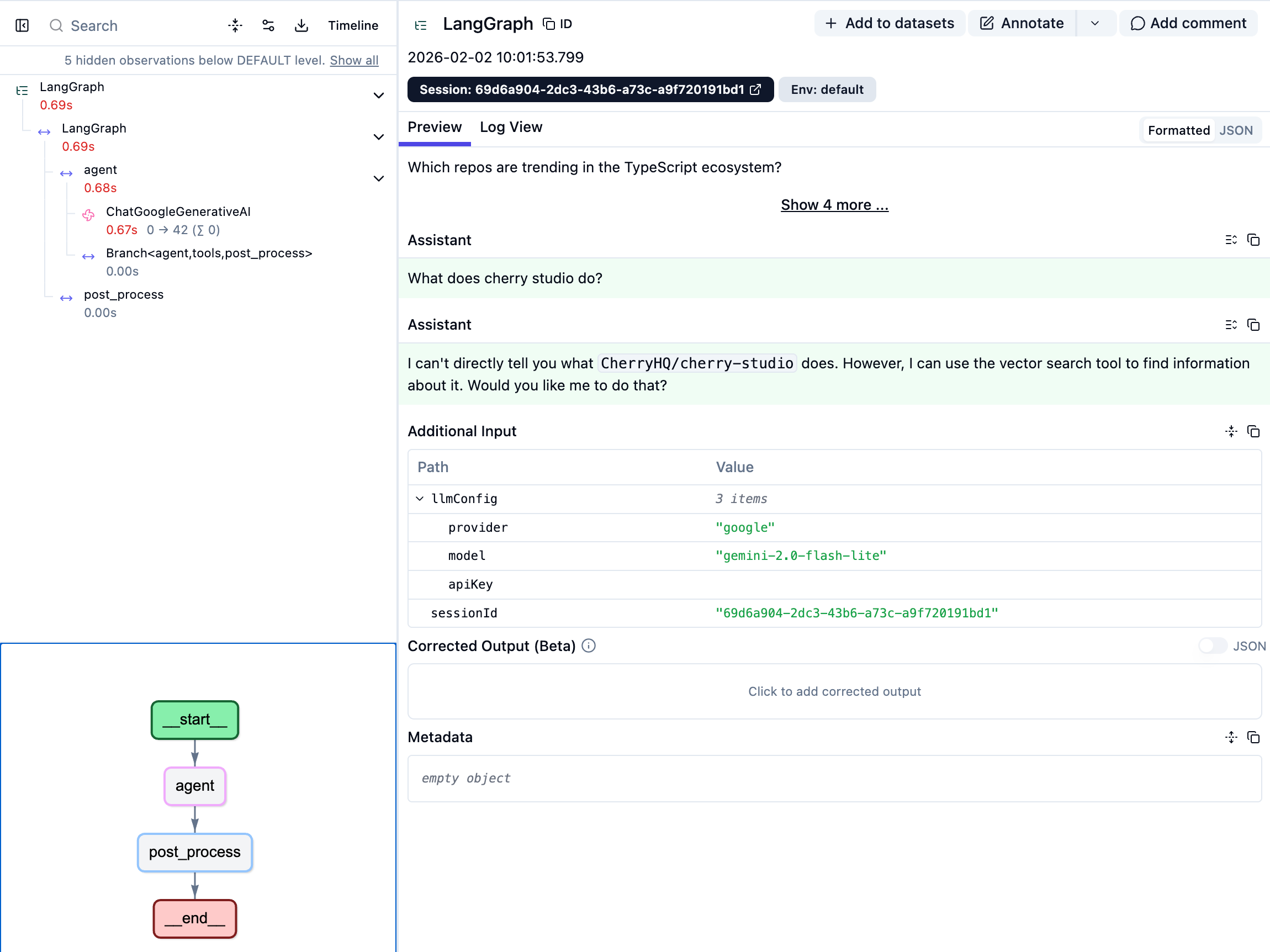
Task: Open the Timeline view
Action: click(352, 25)
